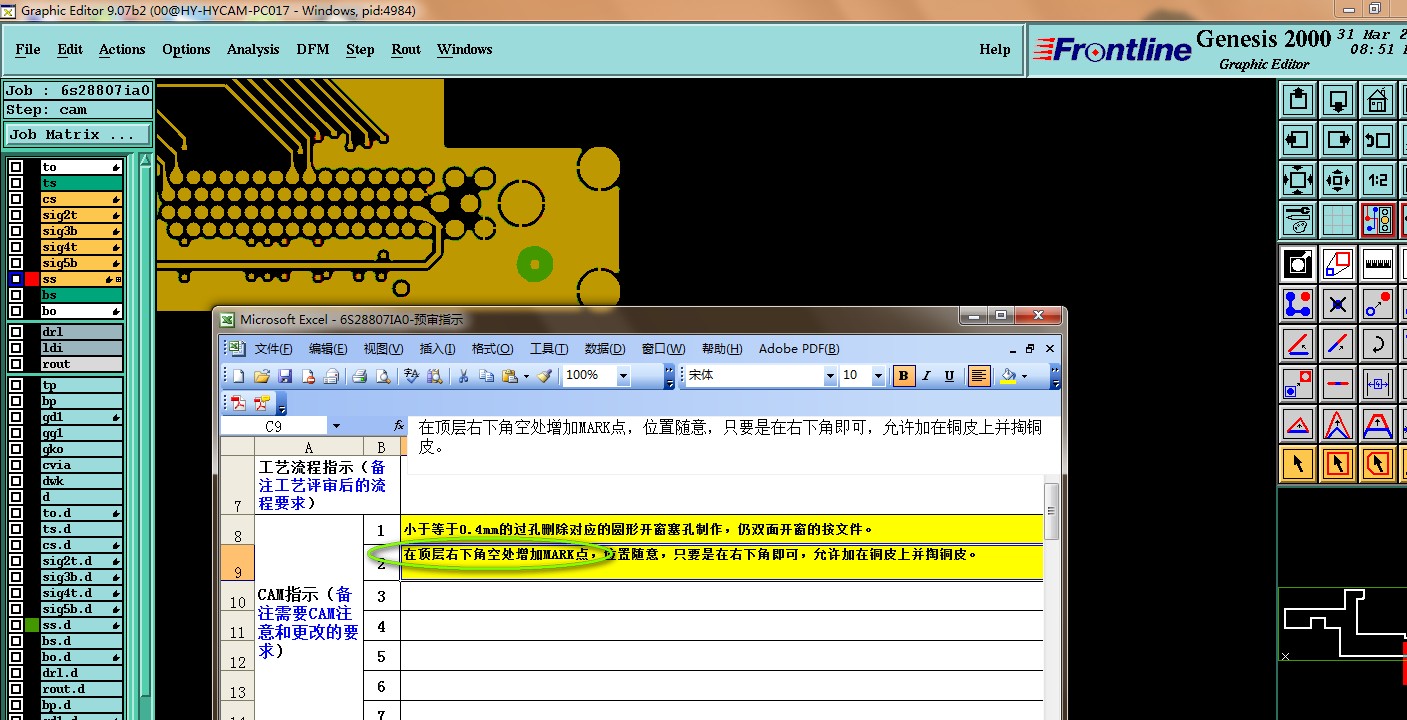Click Save icon in Excel toolbar
This screenshot has height=720, width=1407.
coord(285,376)
